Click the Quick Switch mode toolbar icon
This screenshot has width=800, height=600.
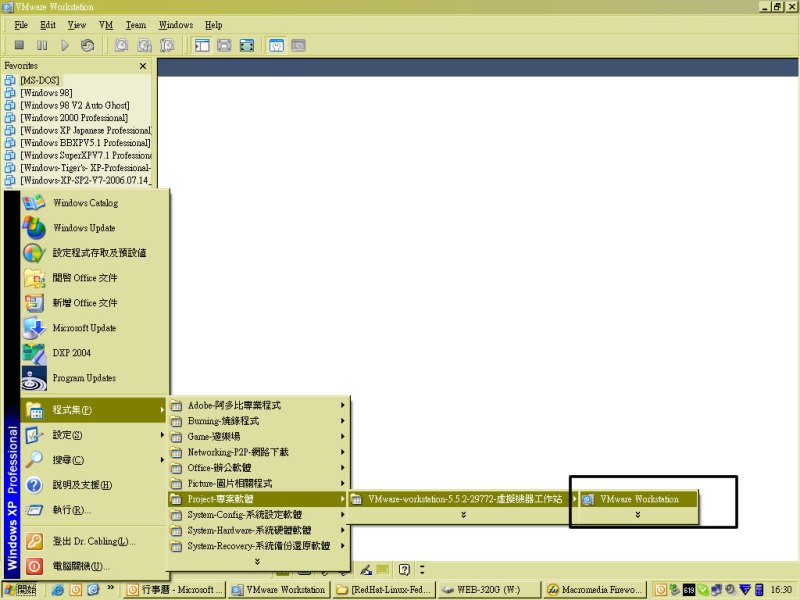[x=224, y=45]
